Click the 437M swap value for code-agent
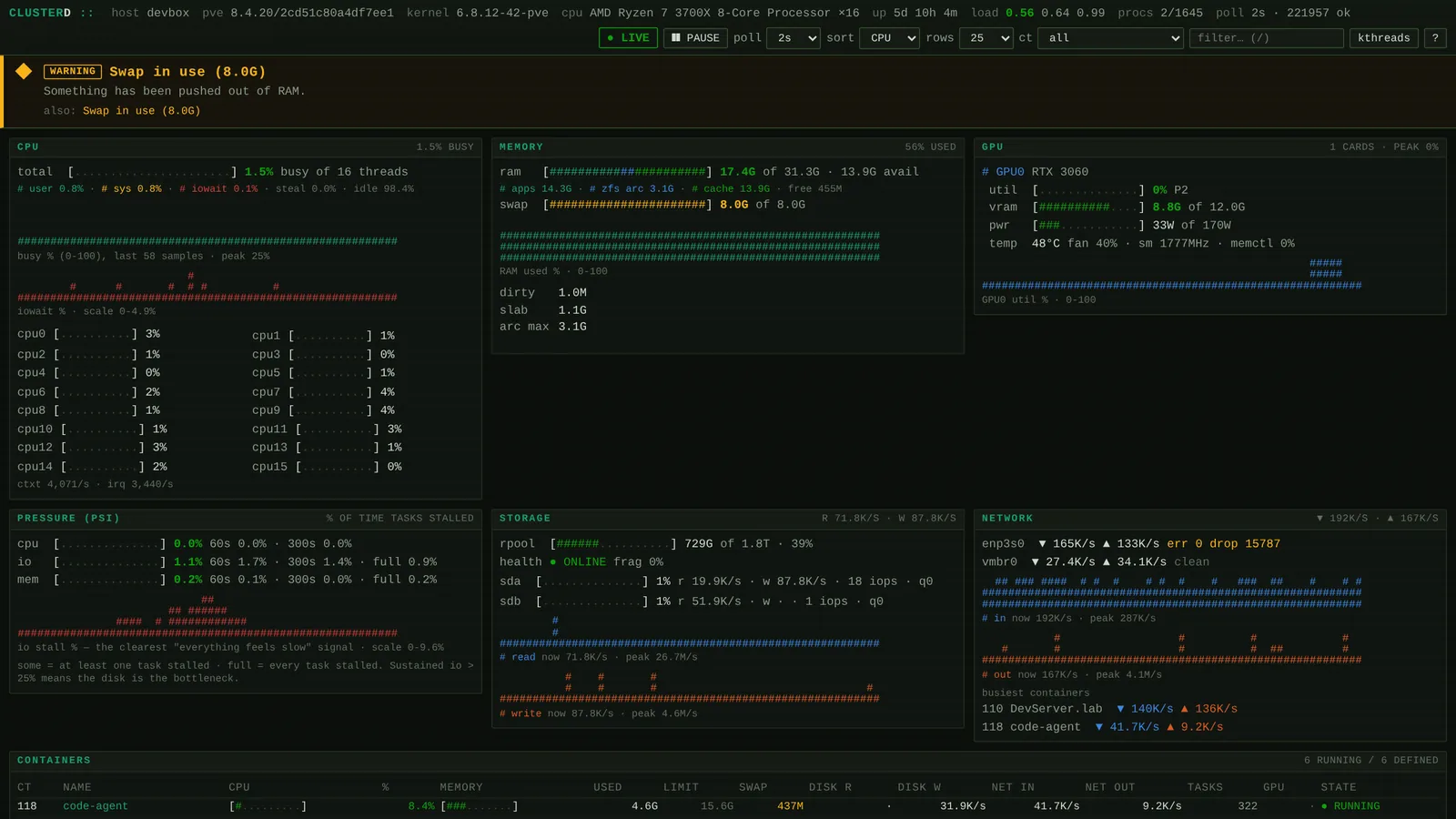This screenshot has width=1456, height=819. pos(790,806)
